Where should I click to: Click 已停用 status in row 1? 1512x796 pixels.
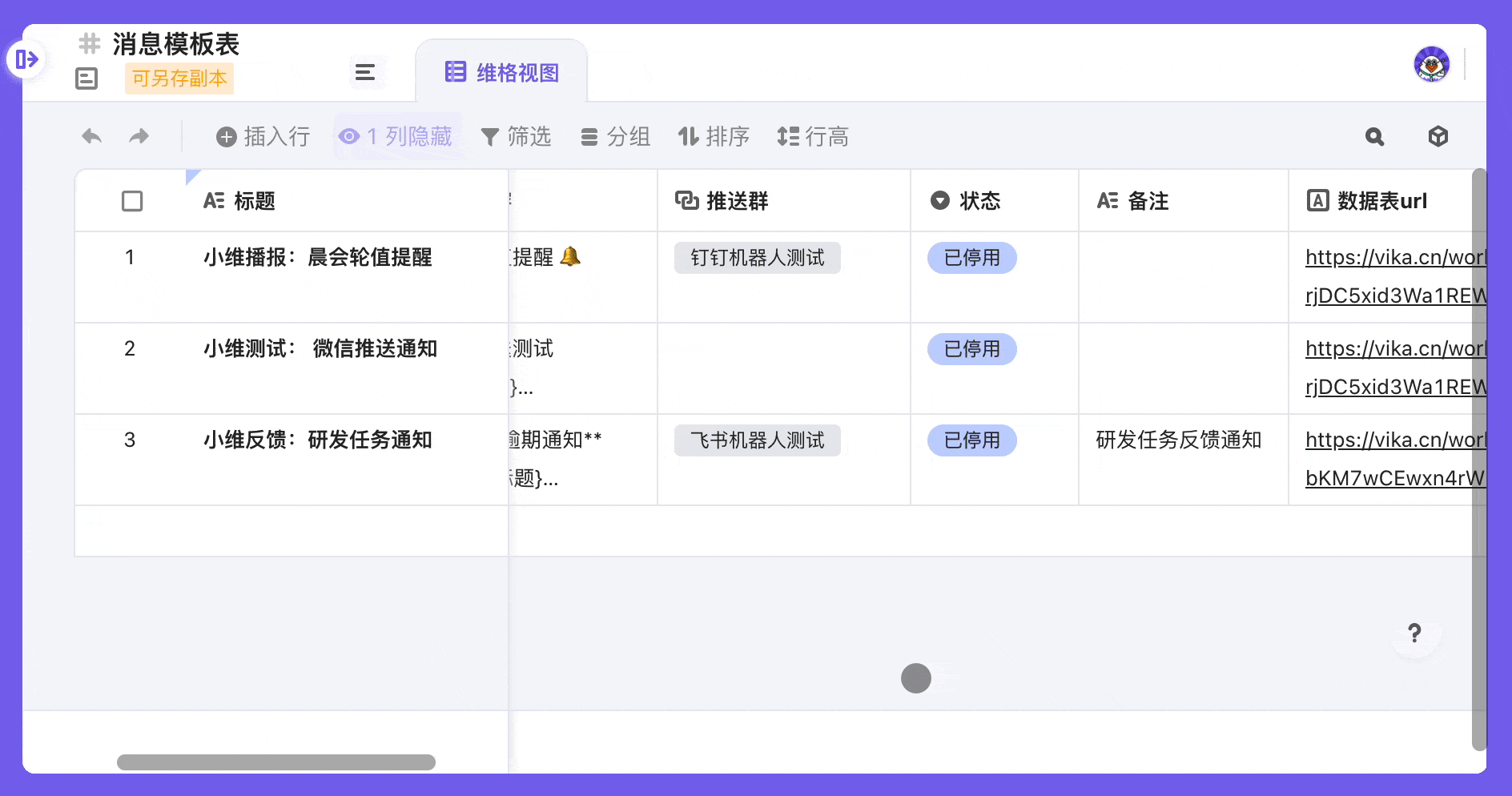point(972,258)
